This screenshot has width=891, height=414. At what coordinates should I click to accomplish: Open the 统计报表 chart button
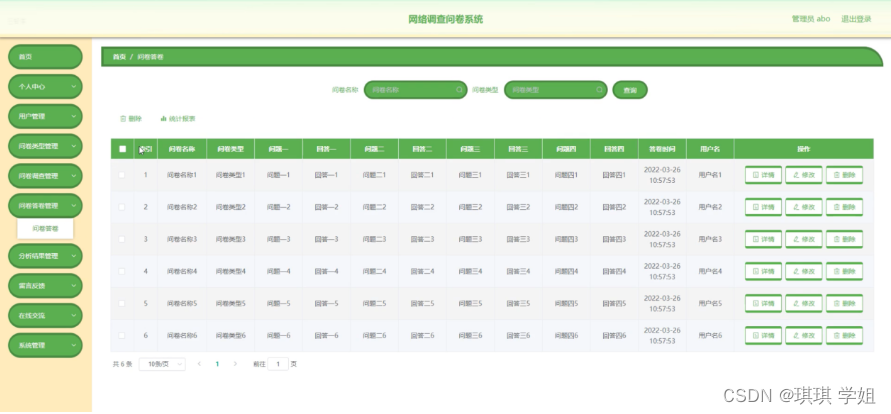178,119
